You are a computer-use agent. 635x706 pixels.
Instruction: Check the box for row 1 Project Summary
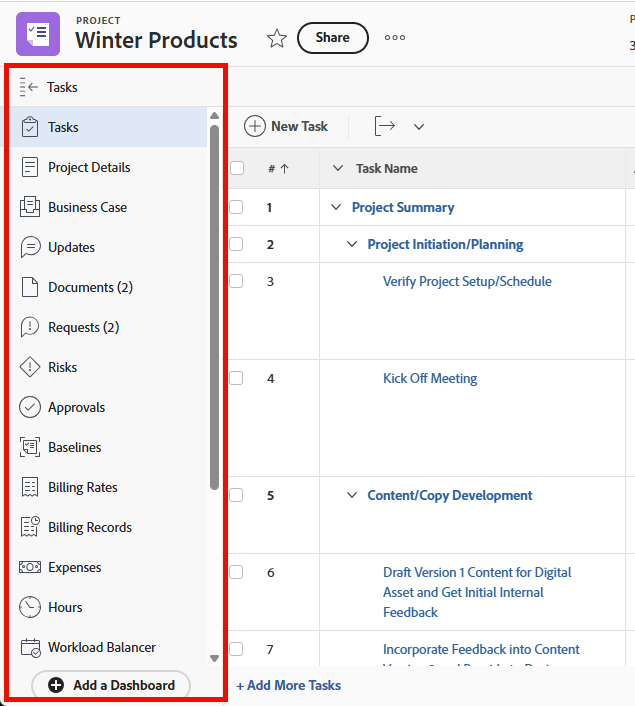pyautogui.click(x=236, y=208)
